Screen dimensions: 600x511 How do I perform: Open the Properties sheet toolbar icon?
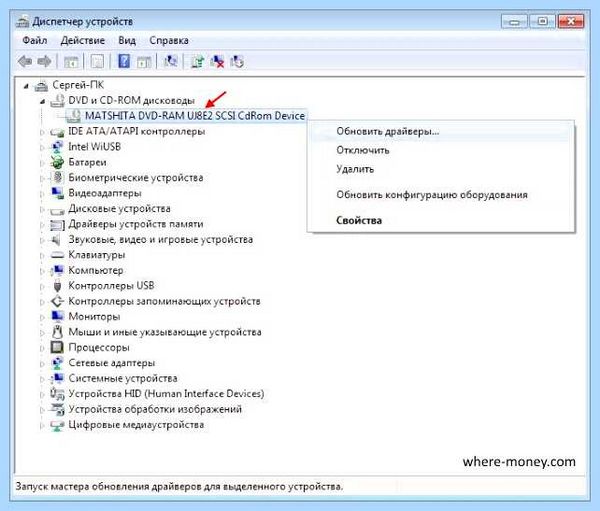coord(97,62)
